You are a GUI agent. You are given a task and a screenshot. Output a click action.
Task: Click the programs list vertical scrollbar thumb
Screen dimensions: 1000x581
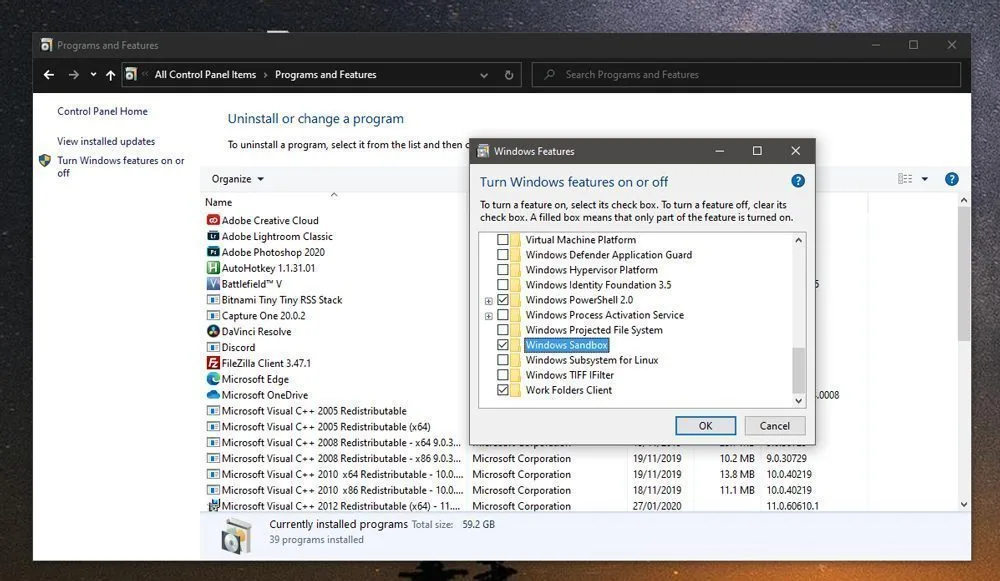tap(964, 274)
